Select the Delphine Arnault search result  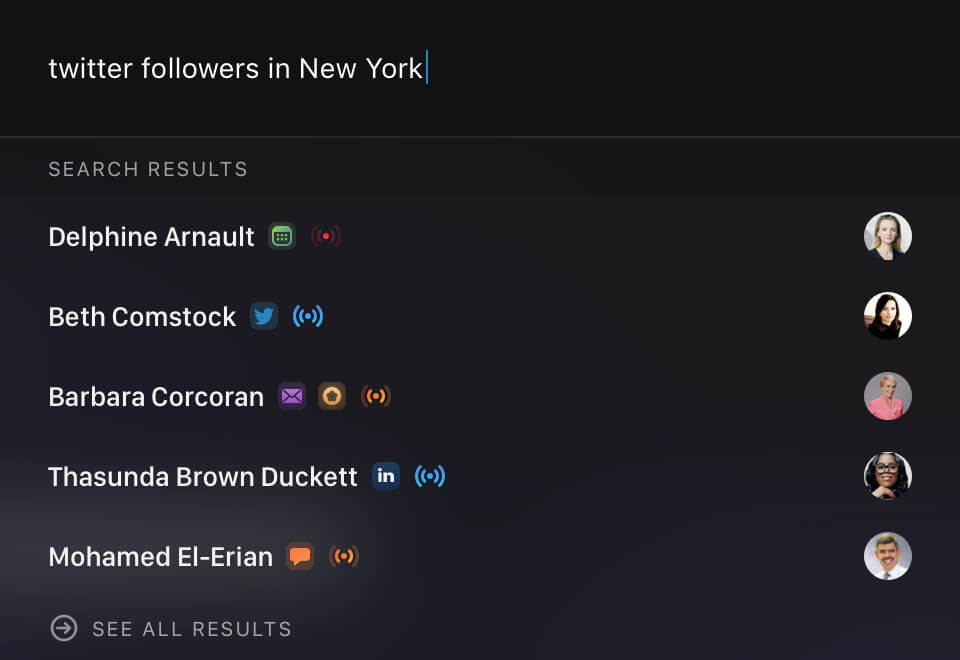(x=151, y=236)
